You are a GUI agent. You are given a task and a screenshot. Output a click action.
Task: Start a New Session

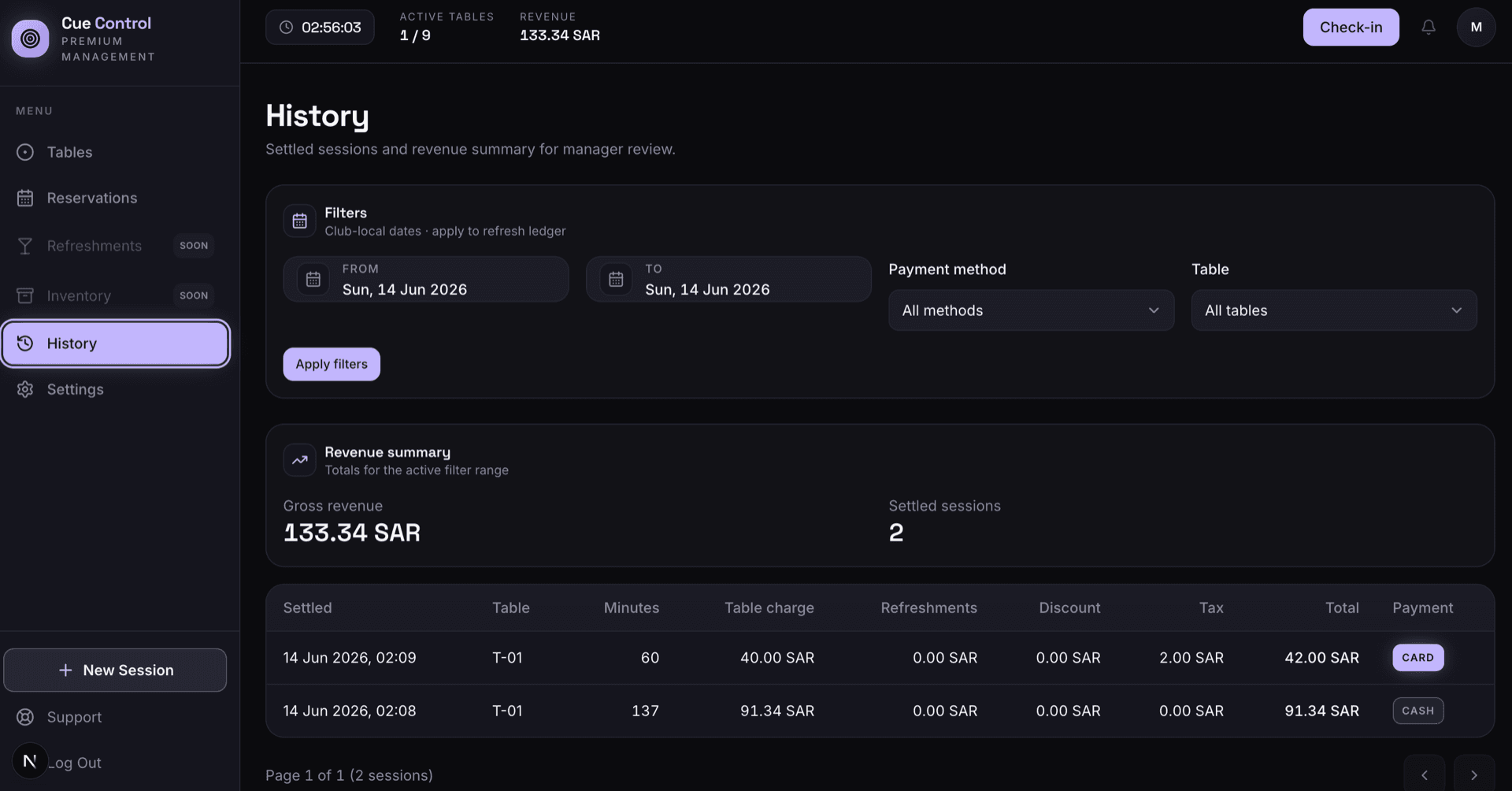(115, 670)
